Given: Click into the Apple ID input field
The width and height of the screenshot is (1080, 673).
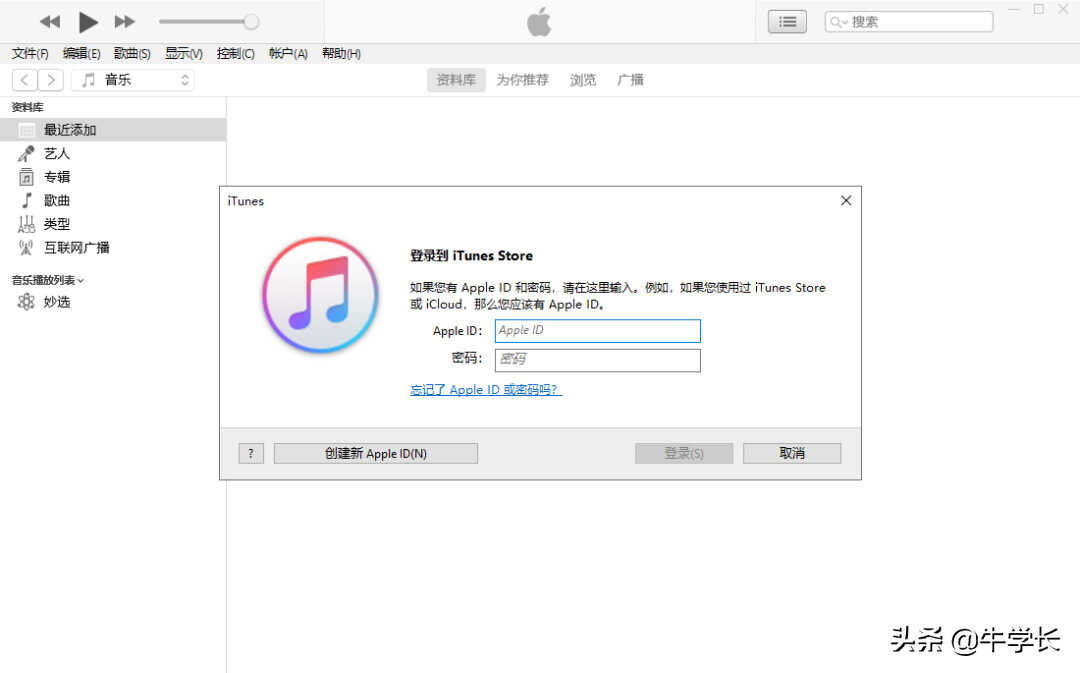Looking at the screenshot, I should 597,331.
